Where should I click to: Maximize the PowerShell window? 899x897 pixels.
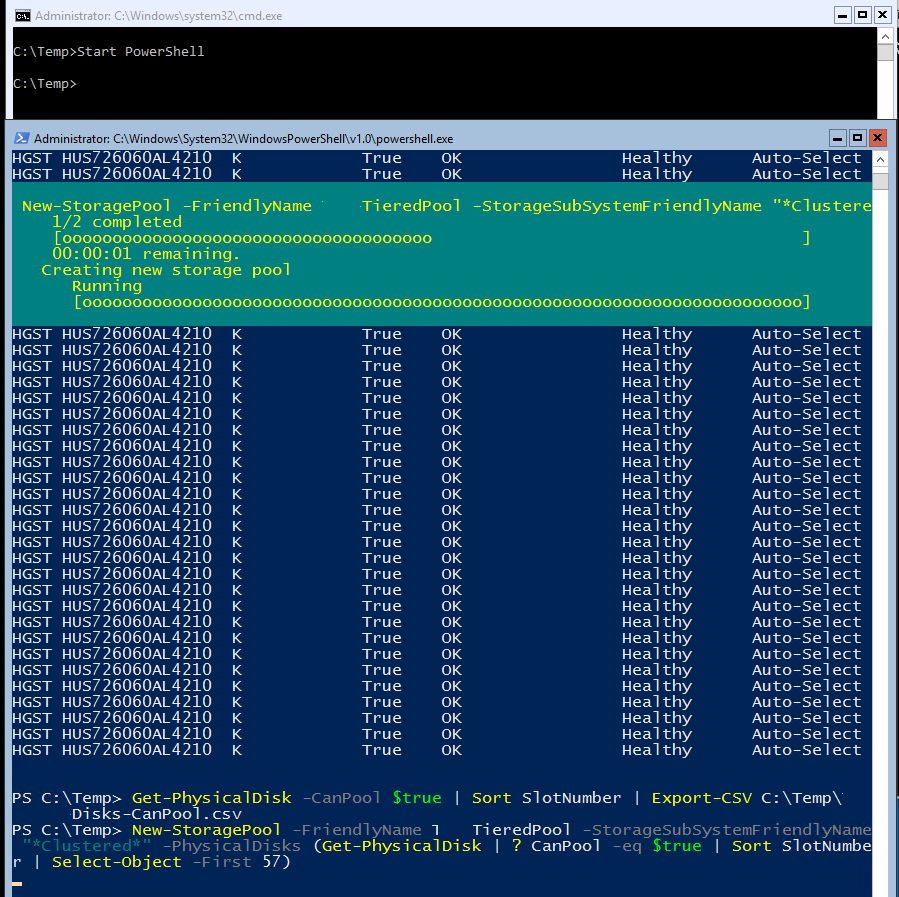pyautogui.click(x=858, y=138)
